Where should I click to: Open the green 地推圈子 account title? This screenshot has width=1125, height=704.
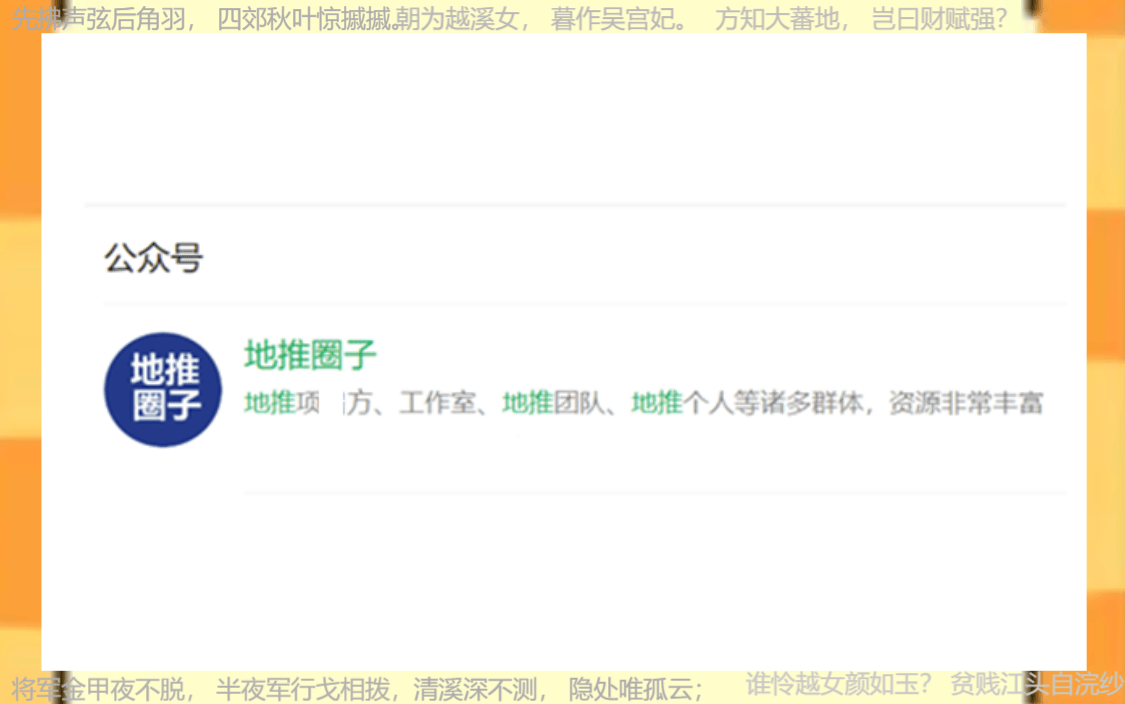pos(310,355)
